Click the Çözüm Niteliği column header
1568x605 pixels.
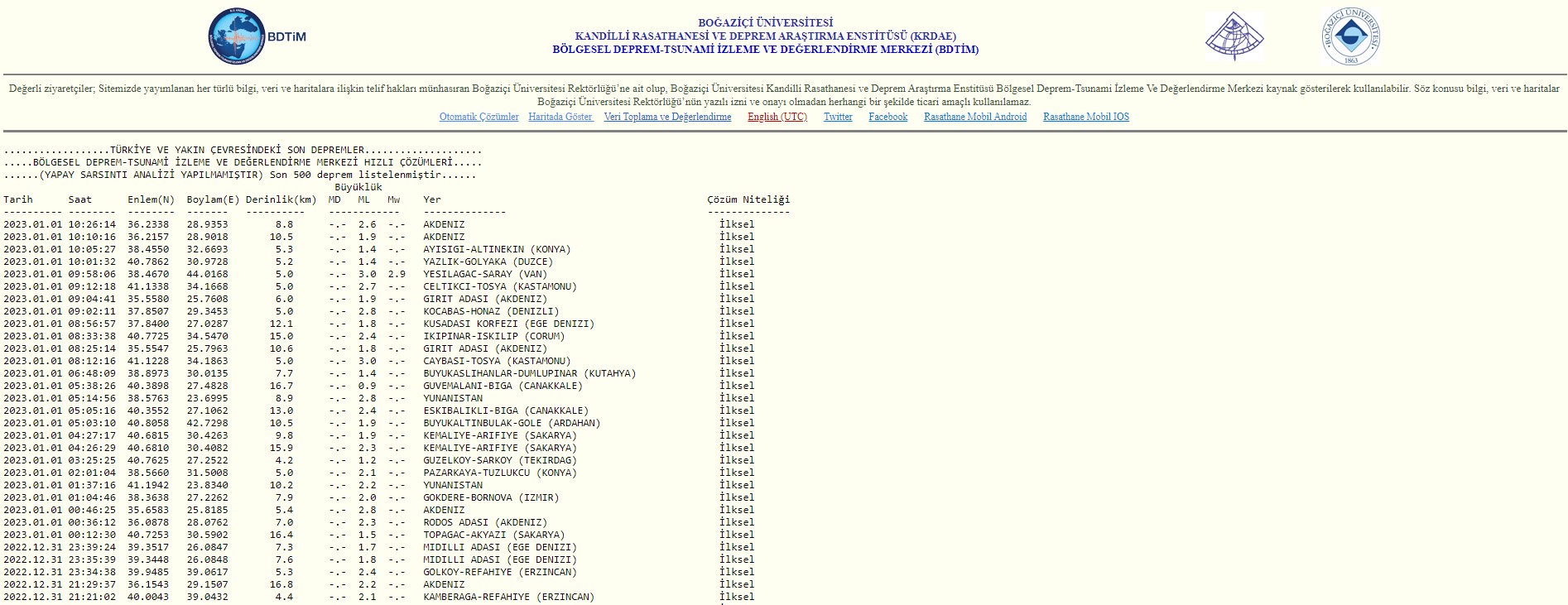748,199
